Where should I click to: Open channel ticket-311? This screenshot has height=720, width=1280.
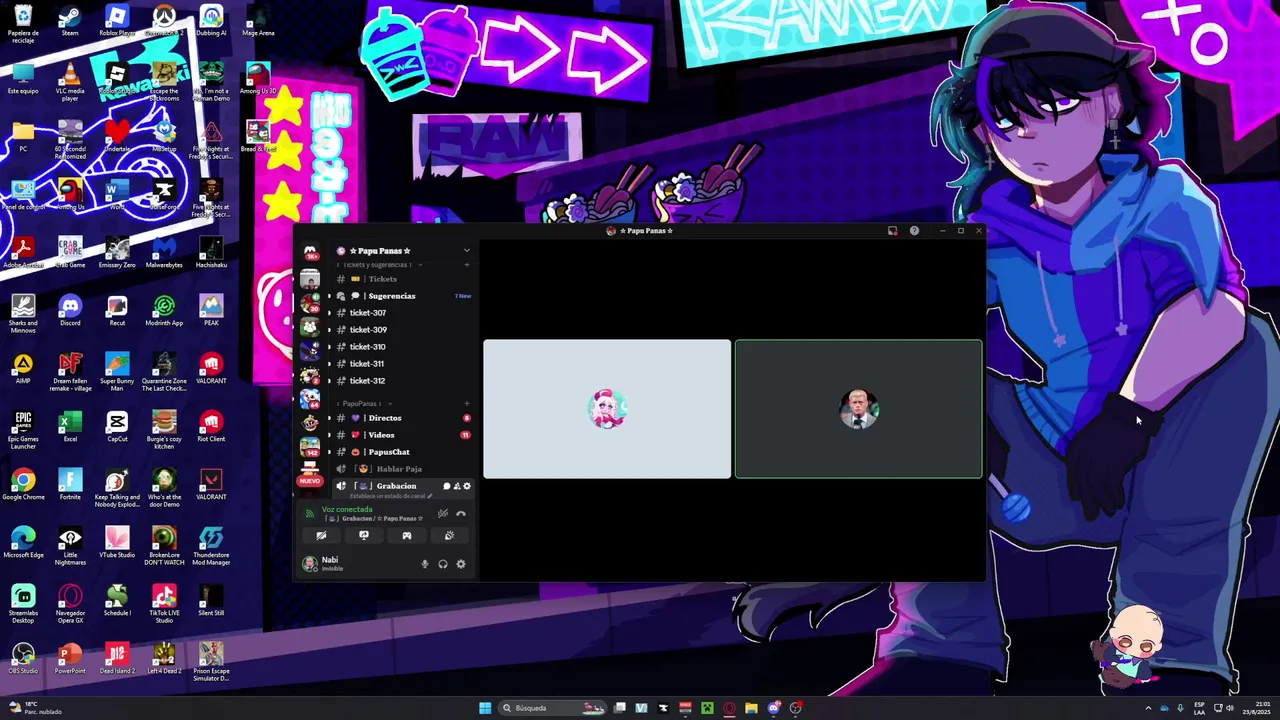tap(402, 364)
